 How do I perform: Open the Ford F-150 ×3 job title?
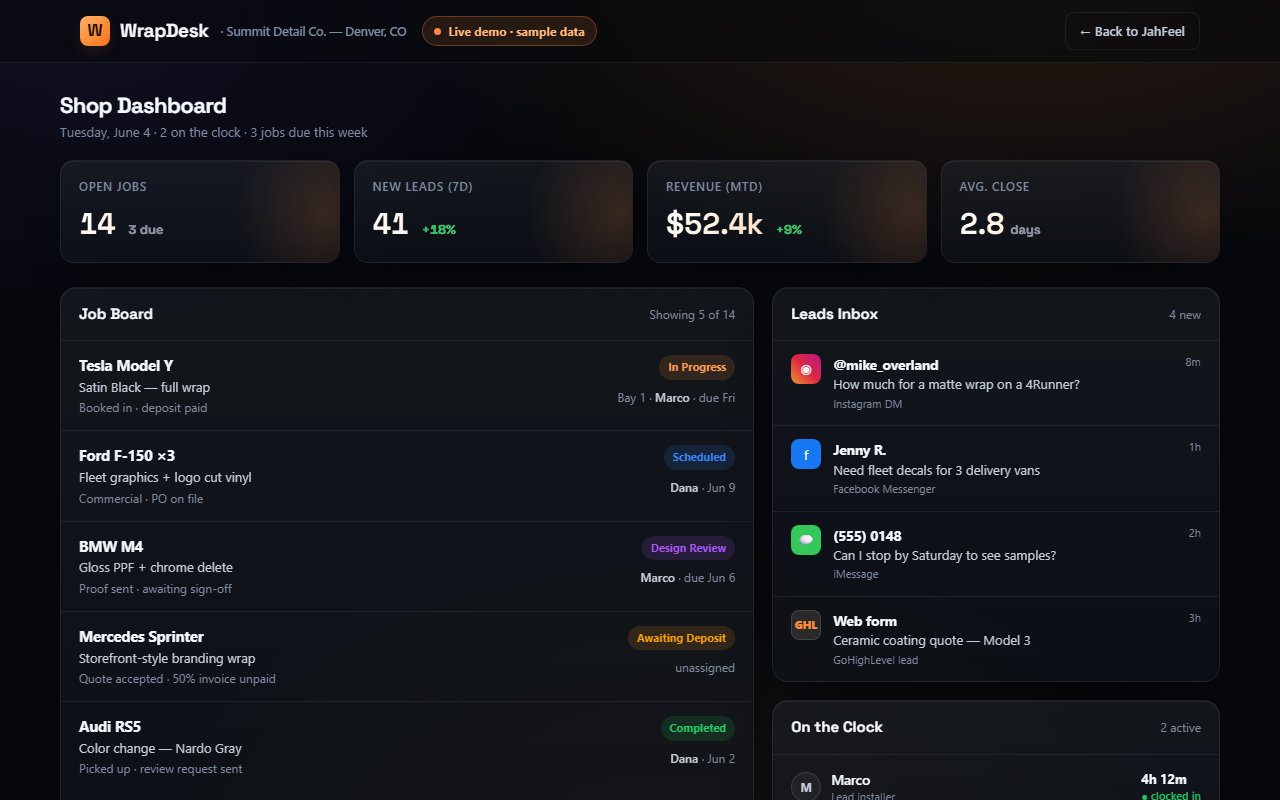(127, 456)
